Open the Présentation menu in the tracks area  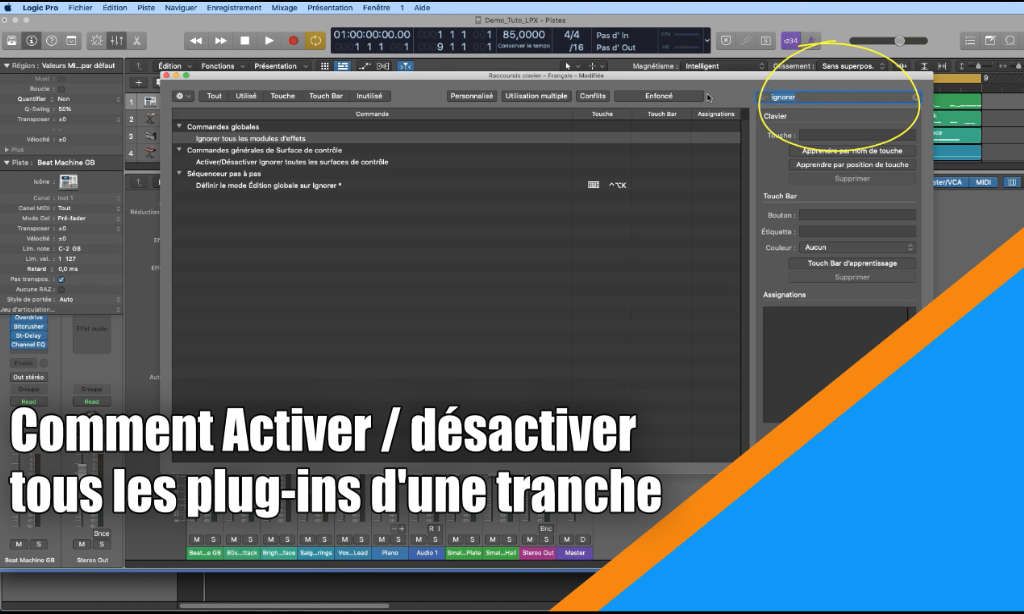(280, 66)
